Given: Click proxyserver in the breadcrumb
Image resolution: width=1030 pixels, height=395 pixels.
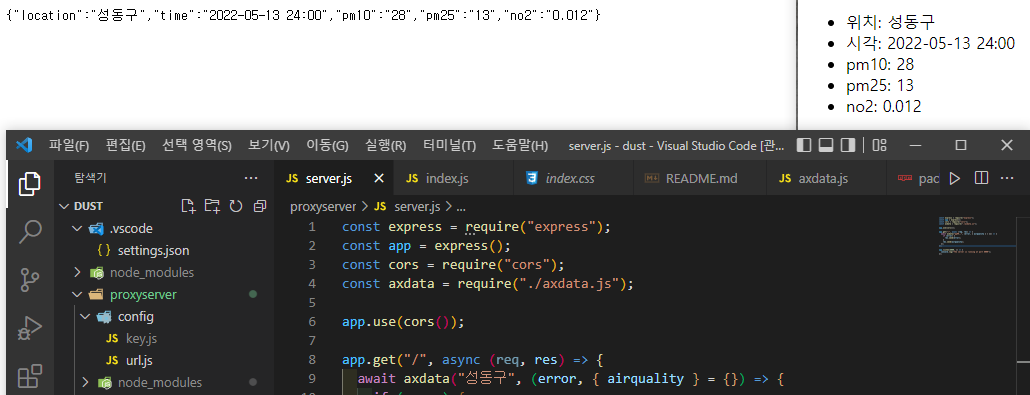Looking at the screenshot, I should coord(323,206).
